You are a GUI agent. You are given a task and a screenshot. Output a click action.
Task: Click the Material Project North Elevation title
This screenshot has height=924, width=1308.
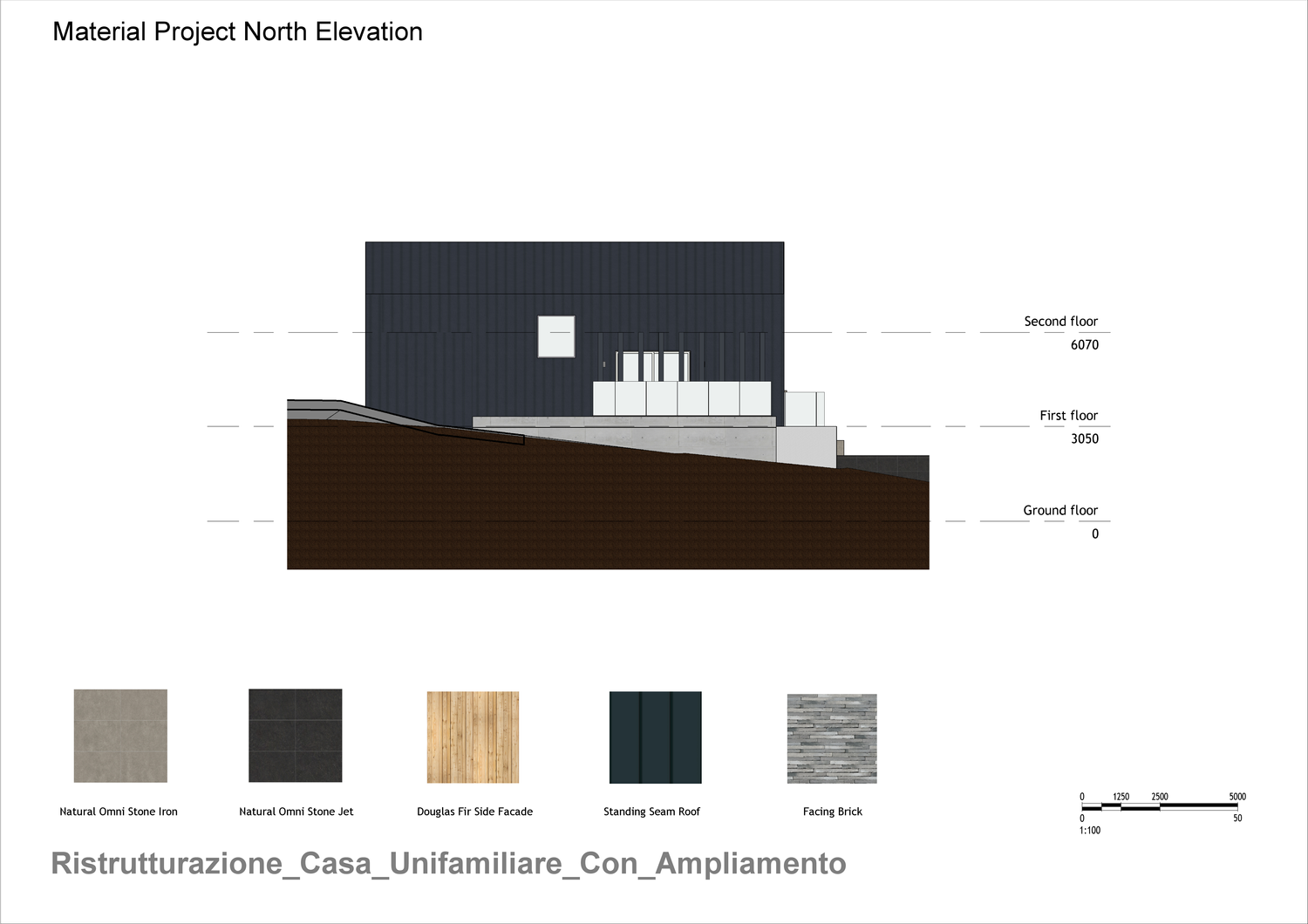(237, 32)
